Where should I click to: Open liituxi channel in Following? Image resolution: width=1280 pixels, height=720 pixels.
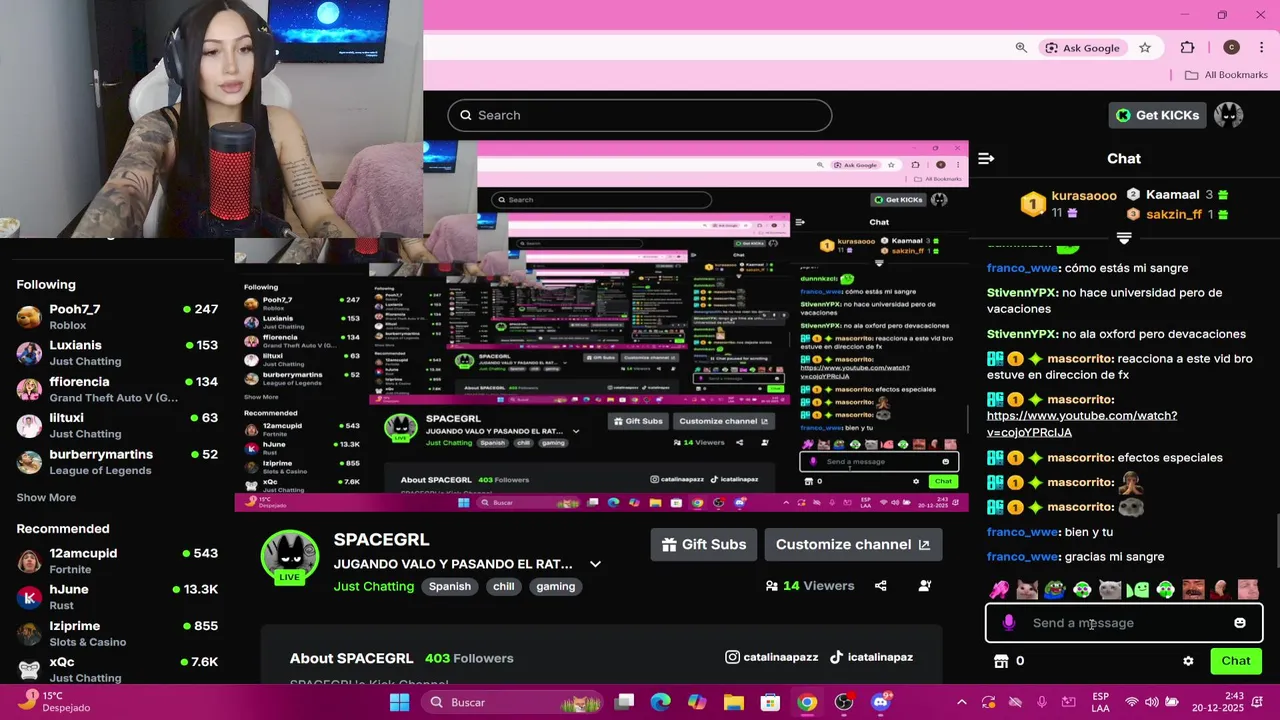(117, 426)
